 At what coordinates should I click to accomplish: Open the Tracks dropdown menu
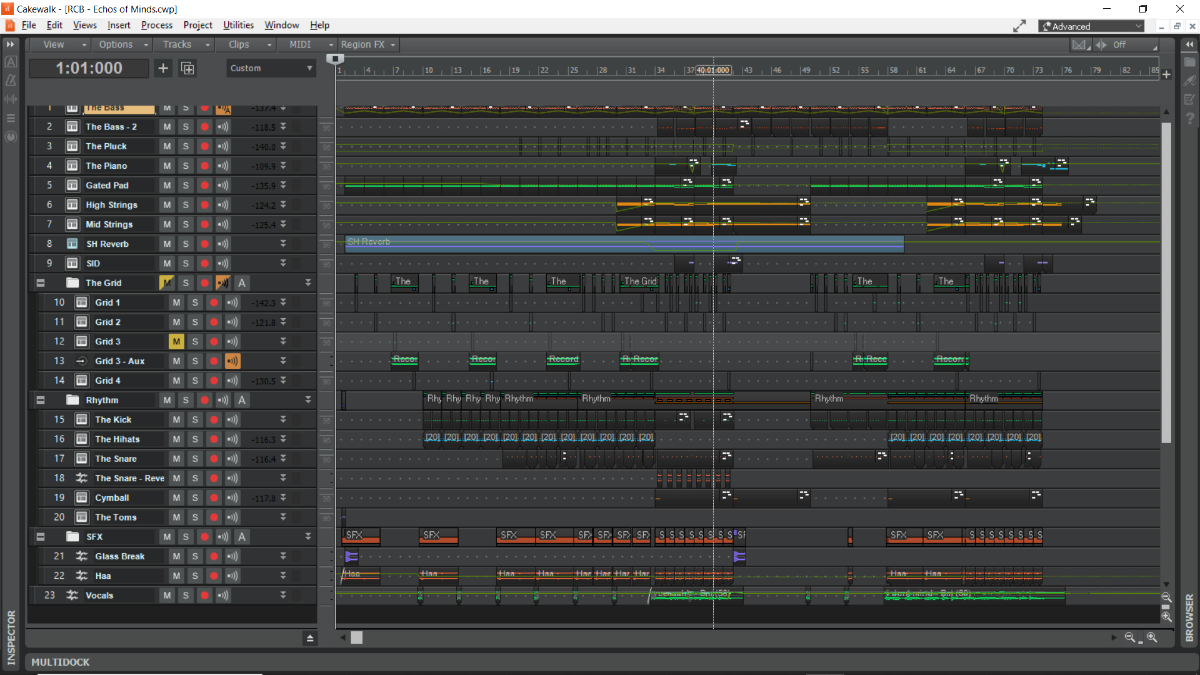tap(184, 45)
